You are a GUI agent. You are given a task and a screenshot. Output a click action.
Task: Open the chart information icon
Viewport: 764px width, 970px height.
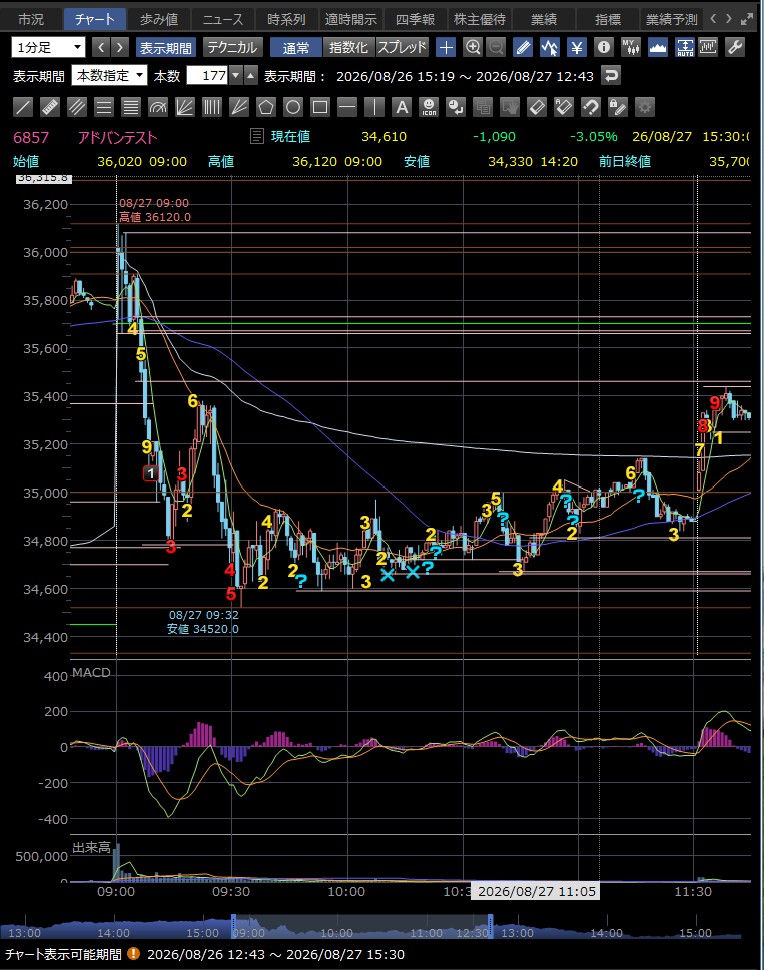tap(604, 47)
